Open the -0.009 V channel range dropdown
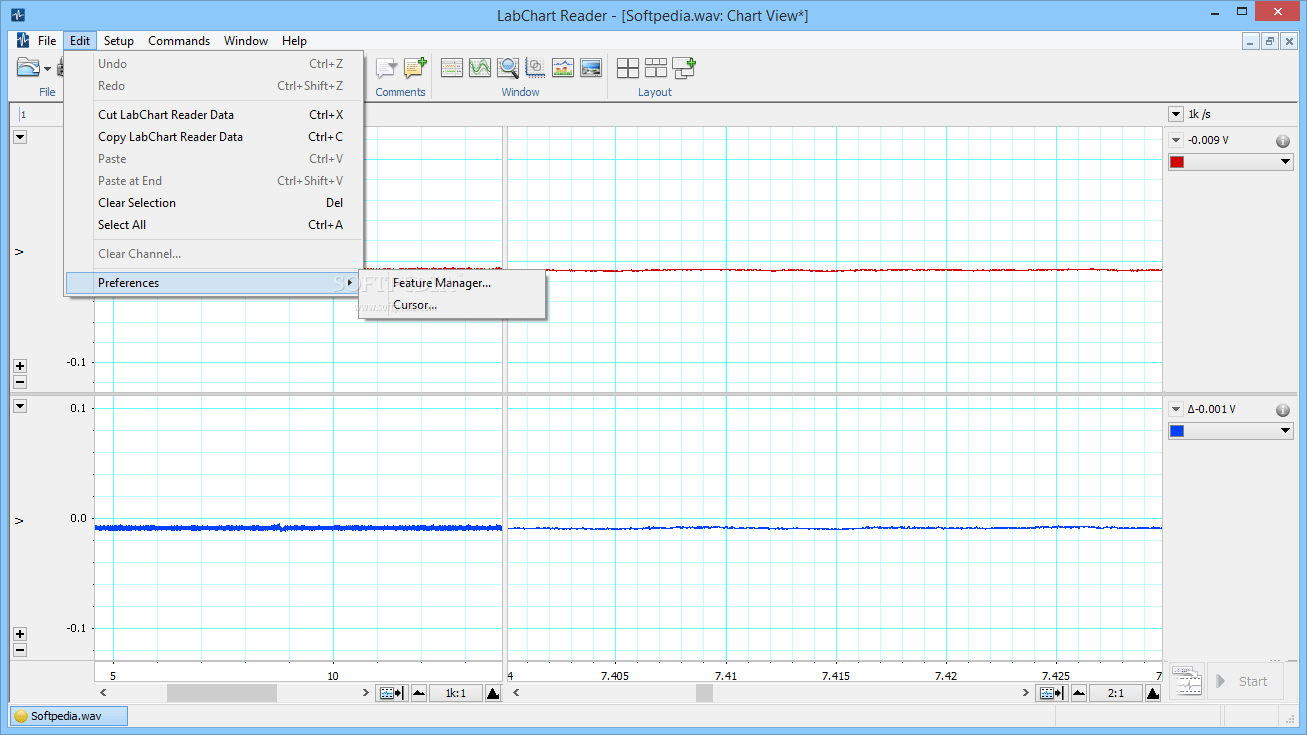The image size is (1307, 735). pos(1176,141)
